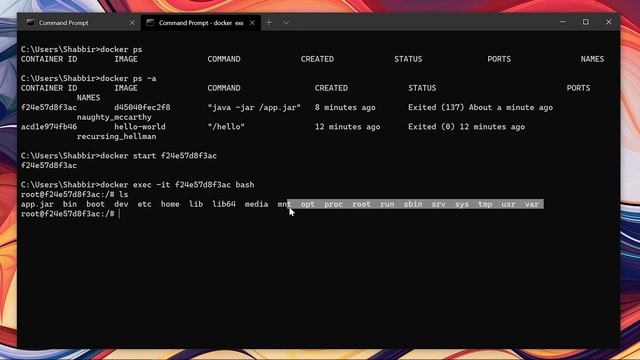The height and width of the screenshot is (360, 640).
Task: Click the terminal icon on docker tab
Action: point(150,23)
